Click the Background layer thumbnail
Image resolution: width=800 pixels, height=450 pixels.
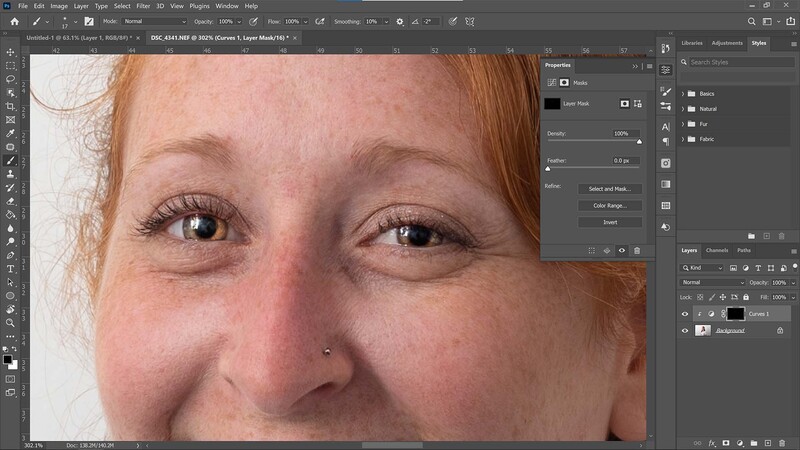pyautogui.click(x=703, y=331)
